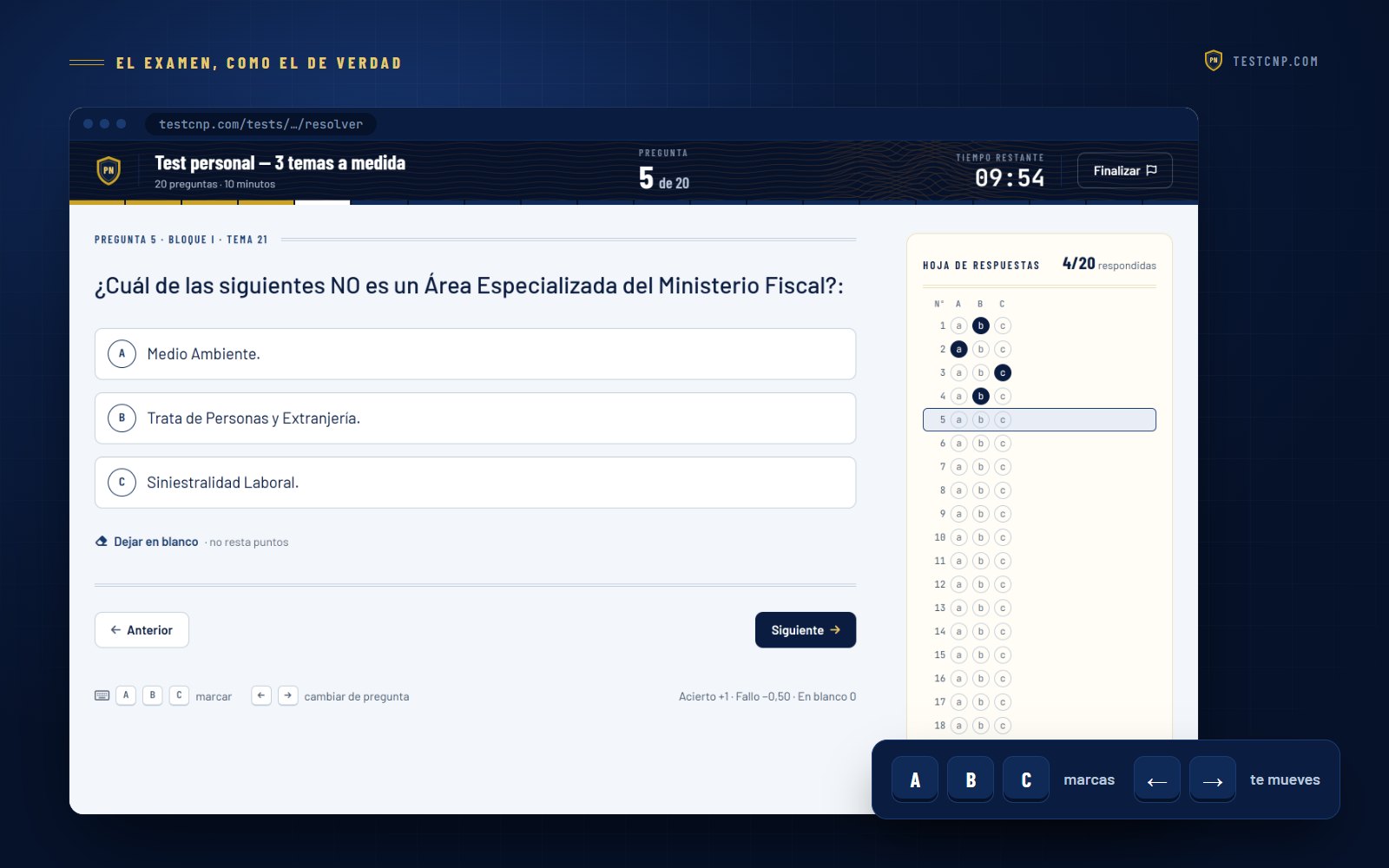The height and width of the screenshot is (868, 1389).
Task: Click the 09:54 remaining time display
Action: coord(1010,178)
